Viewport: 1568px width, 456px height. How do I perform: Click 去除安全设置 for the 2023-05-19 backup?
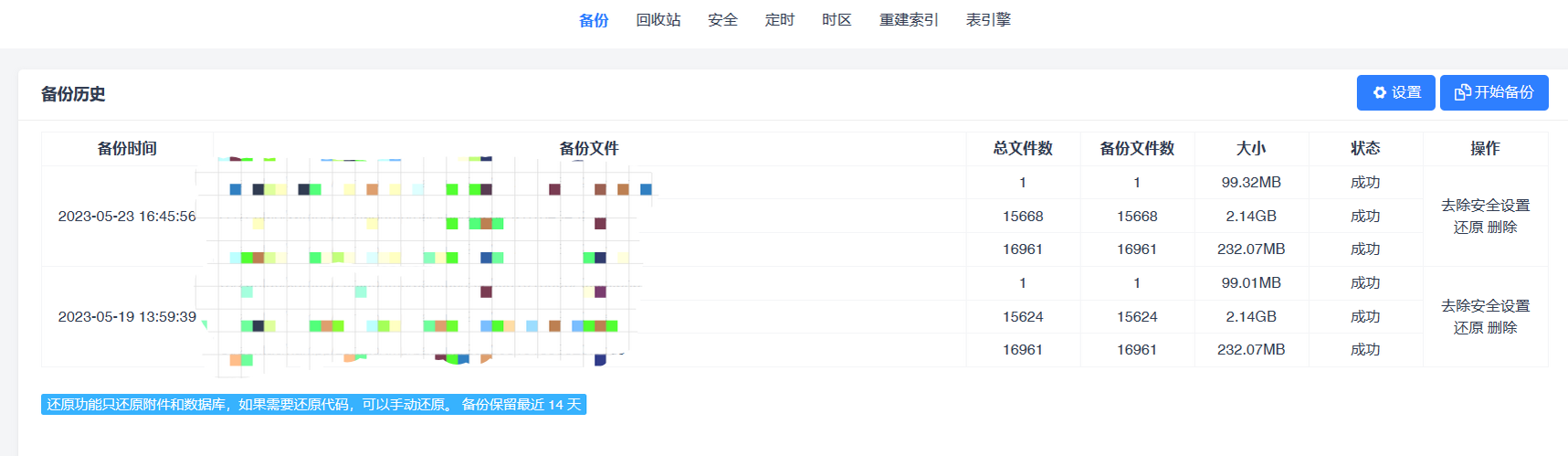tap(1485, 306)
